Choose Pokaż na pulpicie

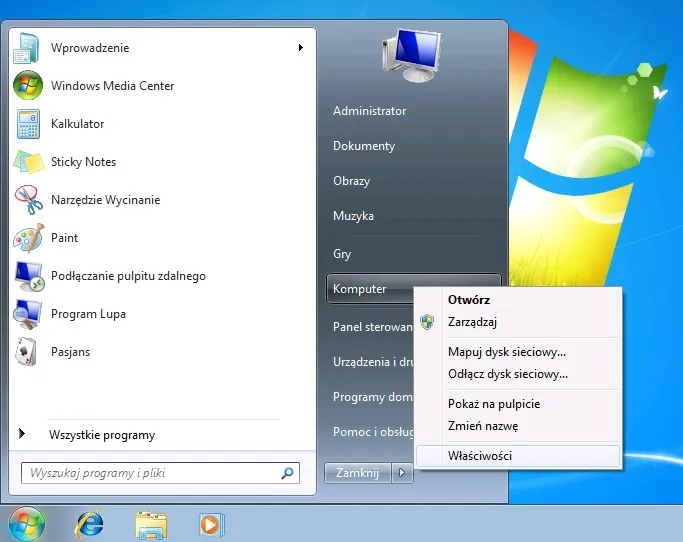tap(494, 404)
